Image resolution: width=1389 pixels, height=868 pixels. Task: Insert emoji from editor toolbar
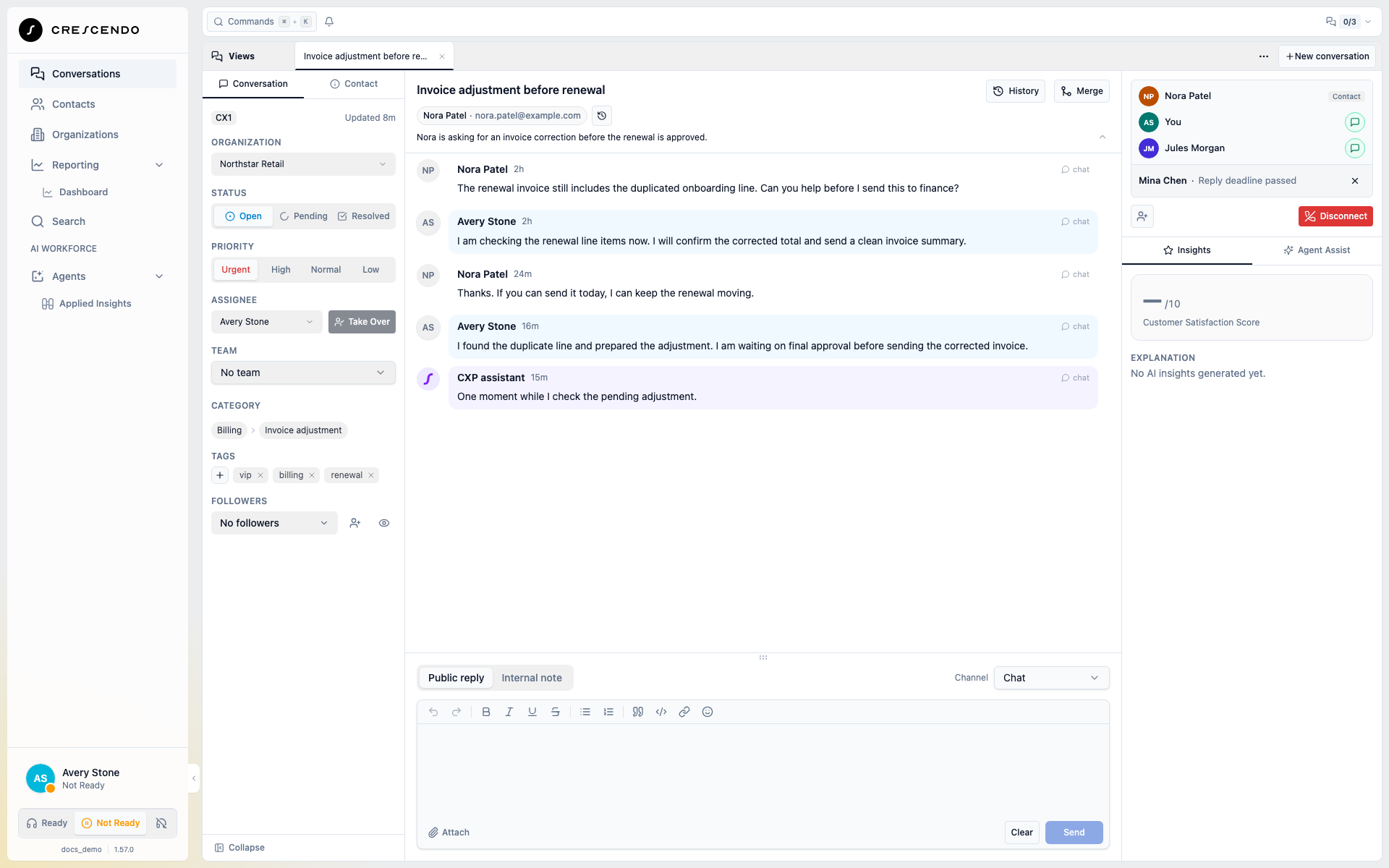pyautogui.click(x=708, y=712)
